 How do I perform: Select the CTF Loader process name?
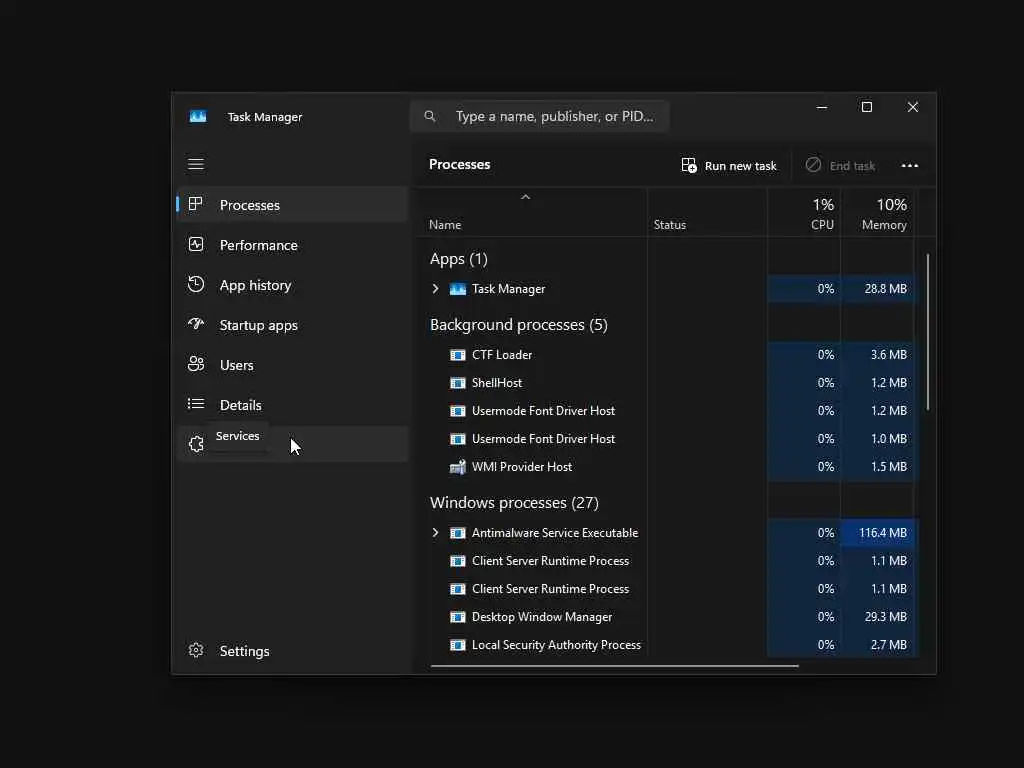tap(502, 355)
